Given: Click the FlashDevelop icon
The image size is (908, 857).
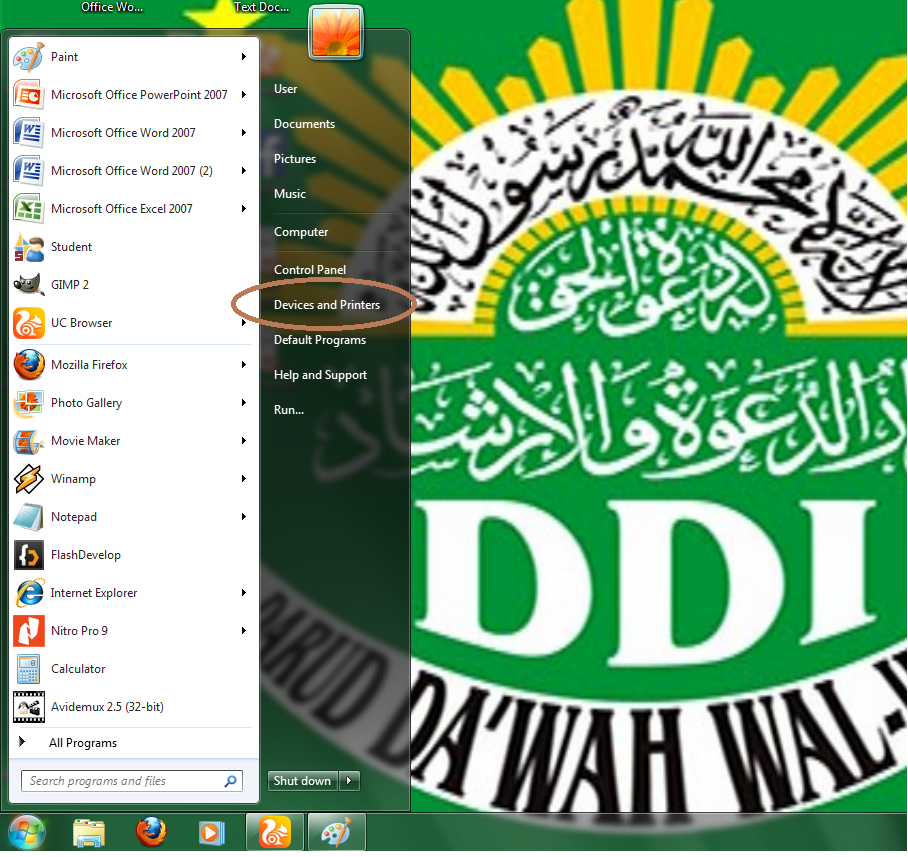Looking at the screenshot, I should click(28, 555).
